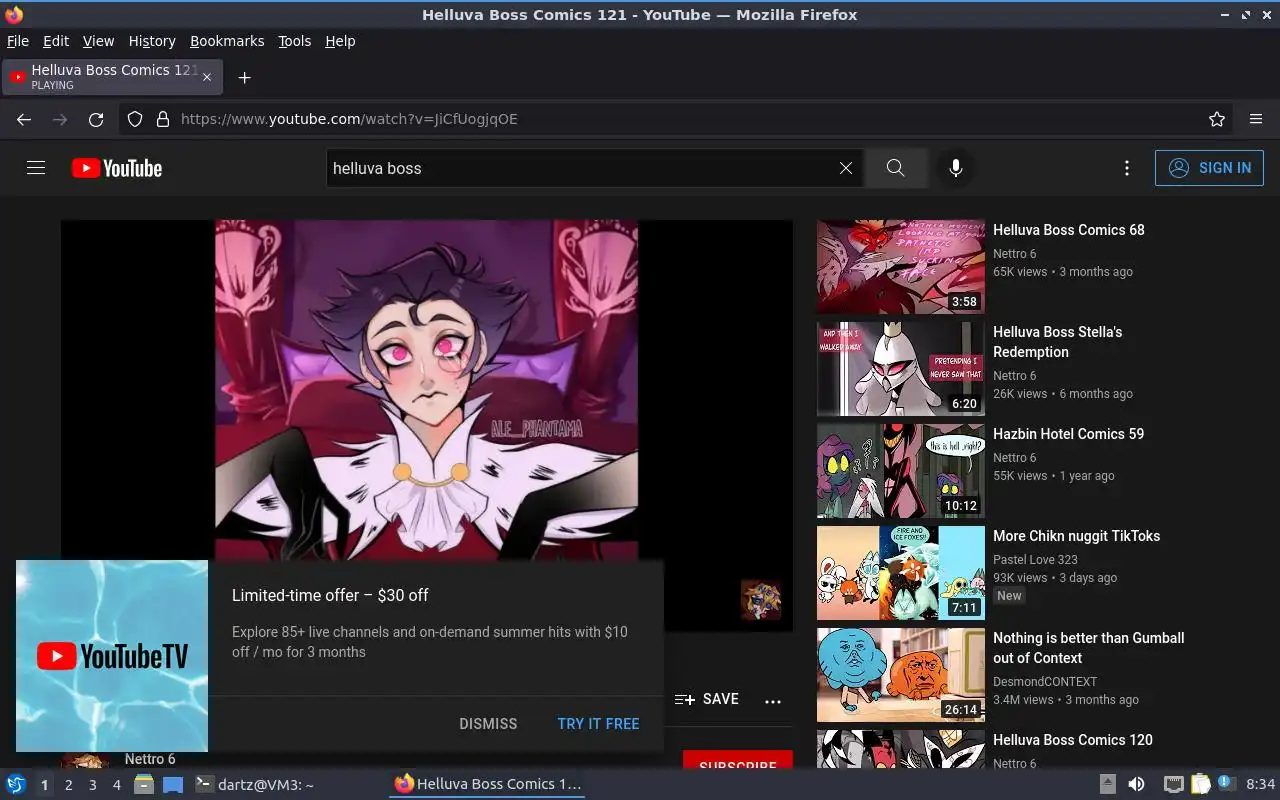The height and width of the screenshot is (800, 1280).
Task: Open the Bookmarks menu
Action: point(227,41)
